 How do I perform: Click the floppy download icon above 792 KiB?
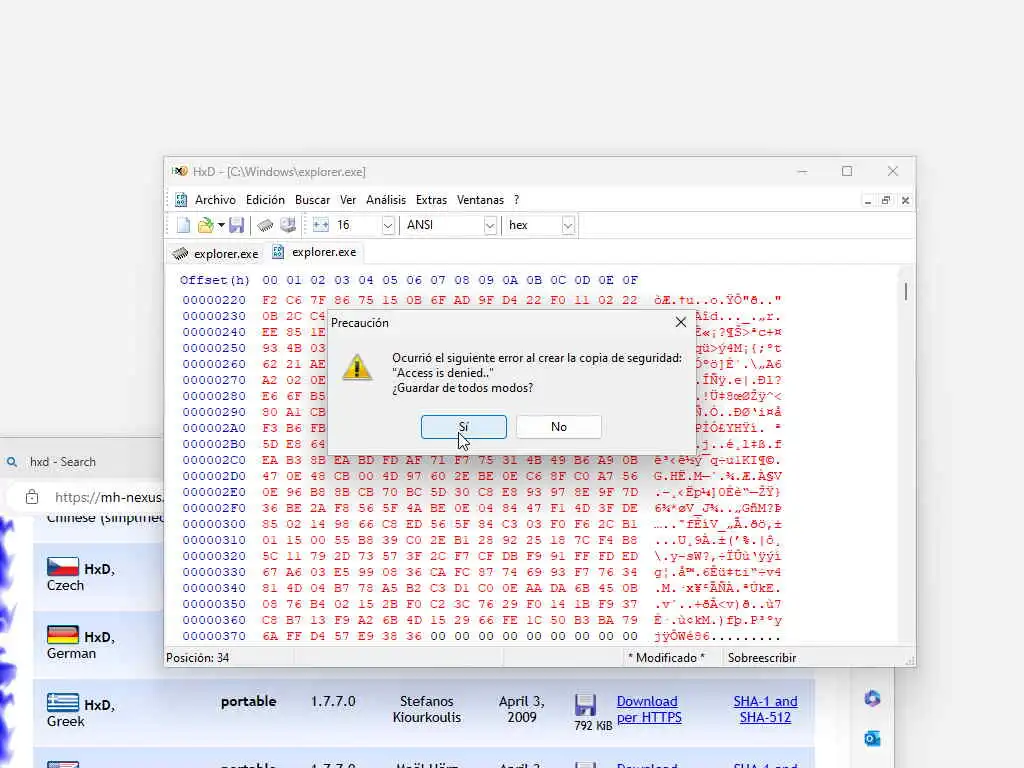point(585,705)
